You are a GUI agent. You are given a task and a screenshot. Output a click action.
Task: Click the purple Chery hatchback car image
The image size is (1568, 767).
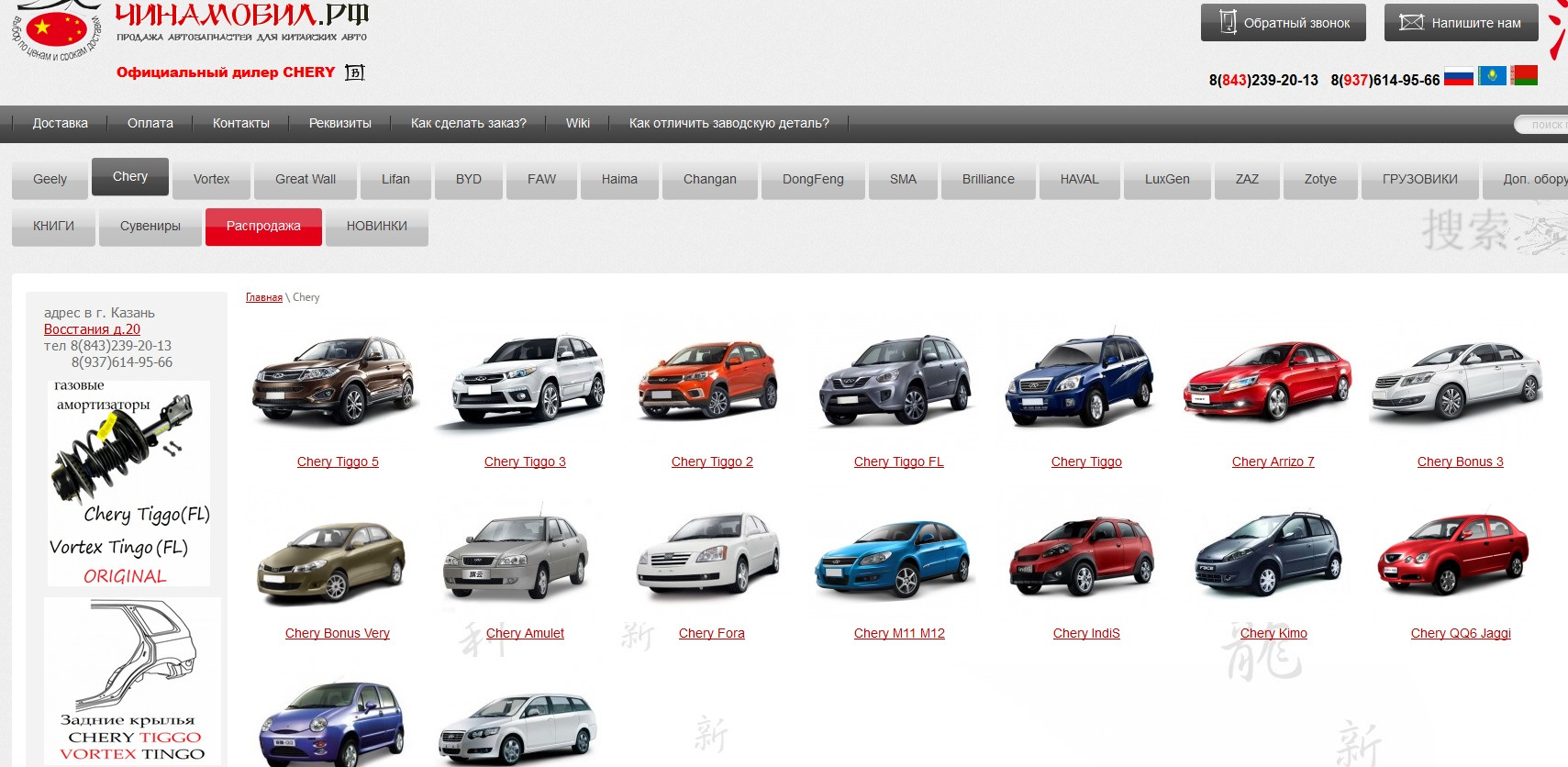pos(332,724)
